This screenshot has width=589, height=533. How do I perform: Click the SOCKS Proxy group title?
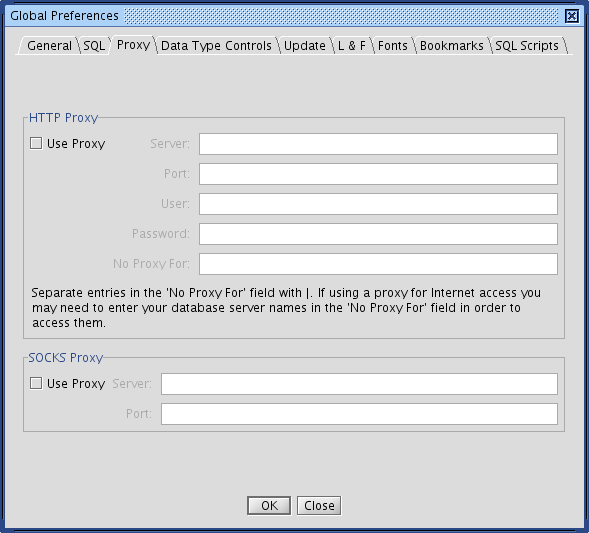tap(66, 358)
